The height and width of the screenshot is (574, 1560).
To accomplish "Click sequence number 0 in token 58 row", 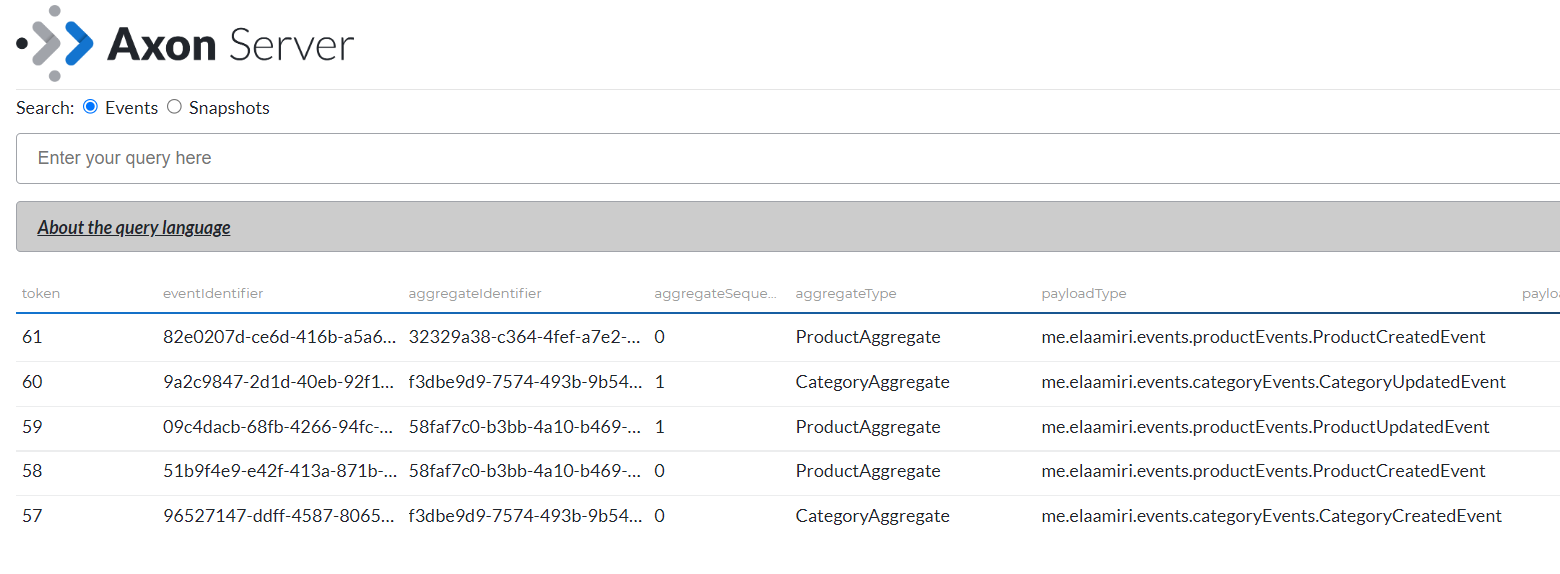I will [659, 471].
